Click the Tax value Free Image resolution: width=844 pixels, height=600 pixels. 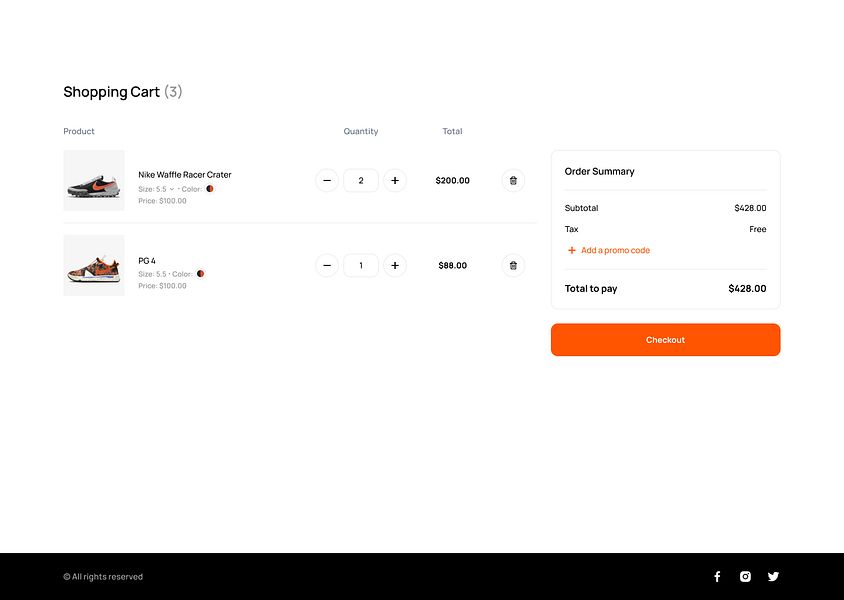click(758, 229)
